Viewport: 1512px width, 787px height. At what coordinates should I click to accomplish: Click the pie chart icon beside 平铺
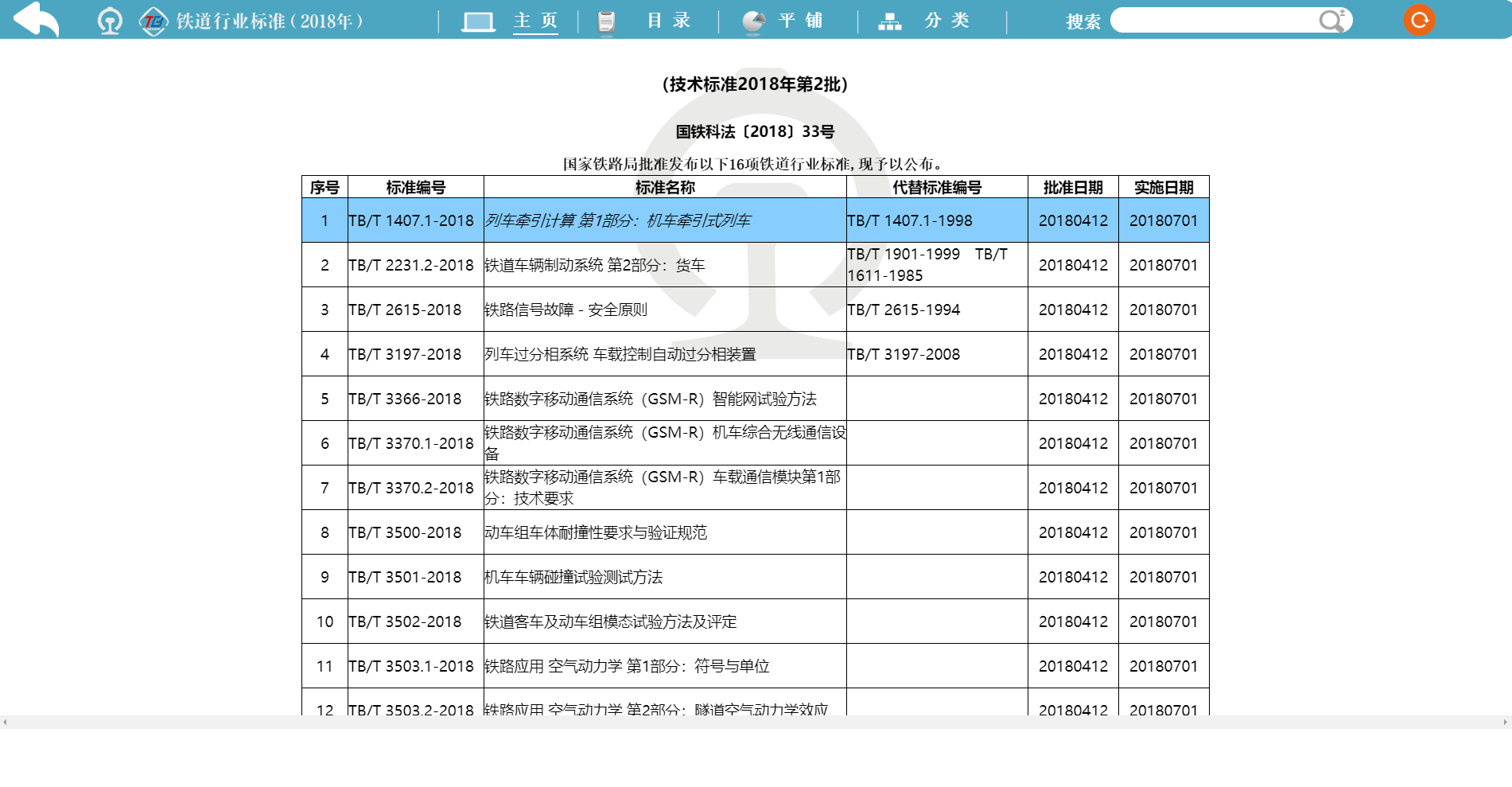[753, 21]
